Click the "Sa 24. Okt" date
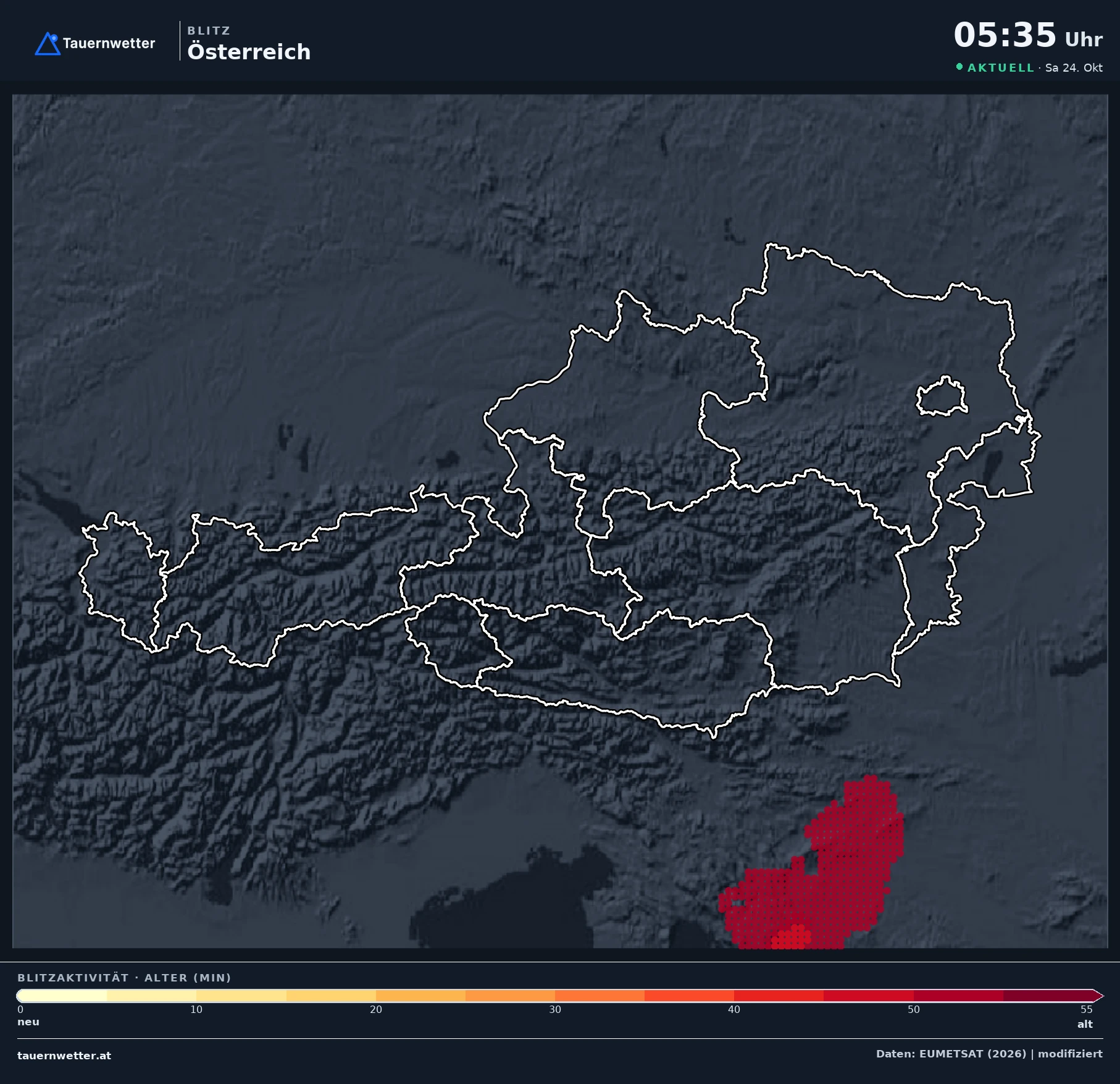Viewport: 1120px width, 1084px height. [1074, 68]
